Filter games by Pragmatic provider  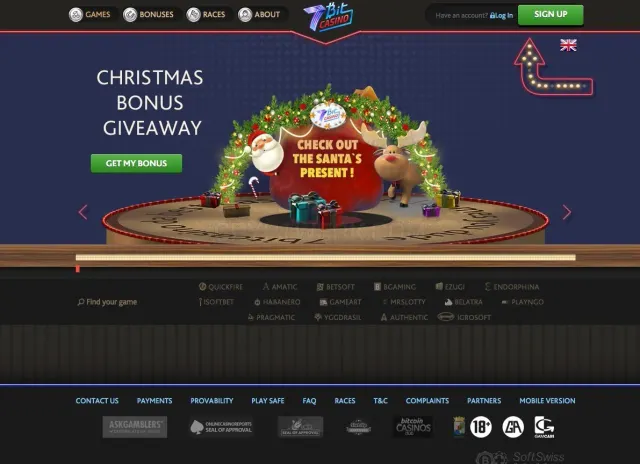coord(271,317)
